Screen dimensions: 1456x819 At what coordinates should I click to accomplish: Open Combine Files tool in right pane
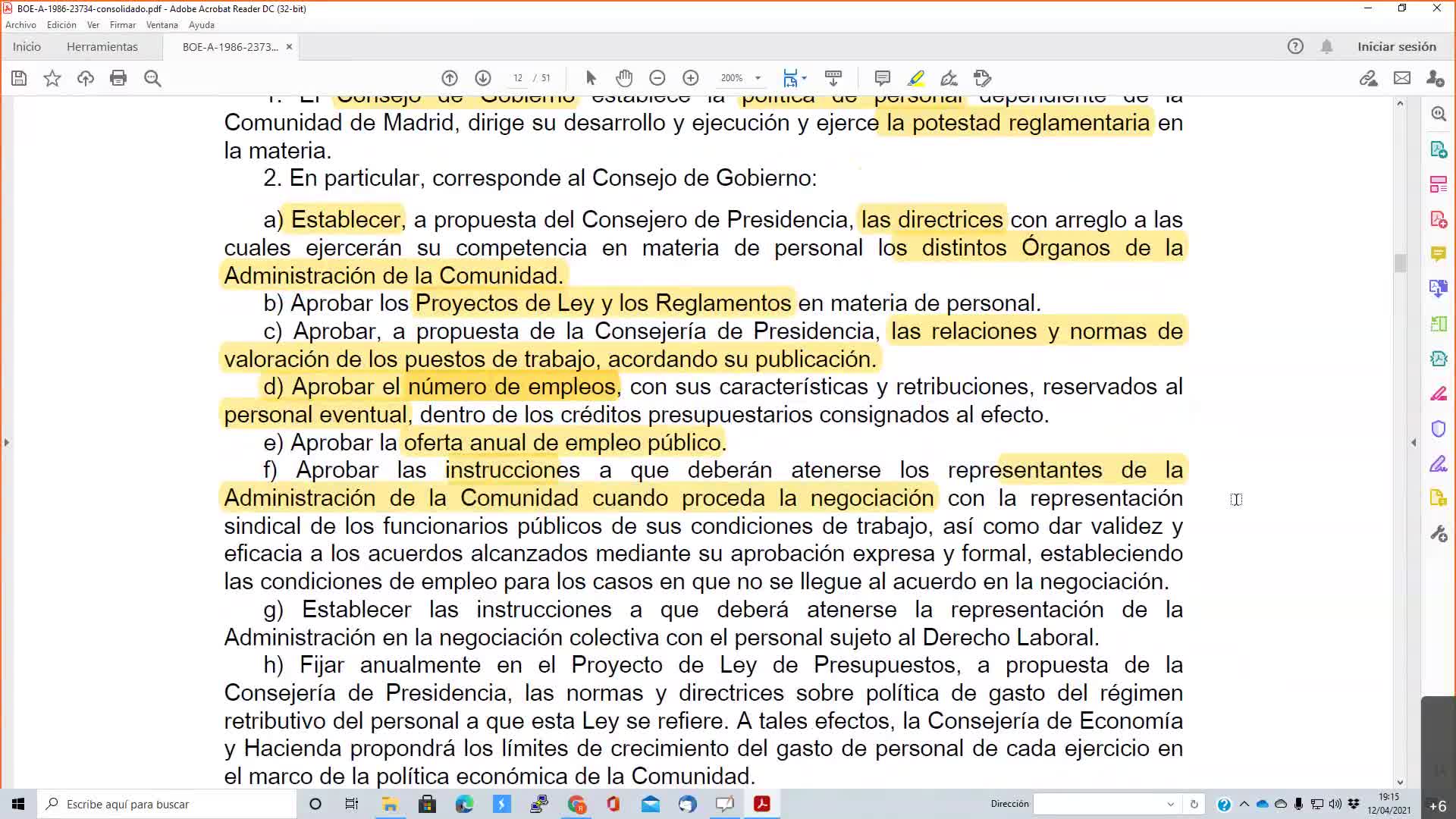click(1439, 289)
